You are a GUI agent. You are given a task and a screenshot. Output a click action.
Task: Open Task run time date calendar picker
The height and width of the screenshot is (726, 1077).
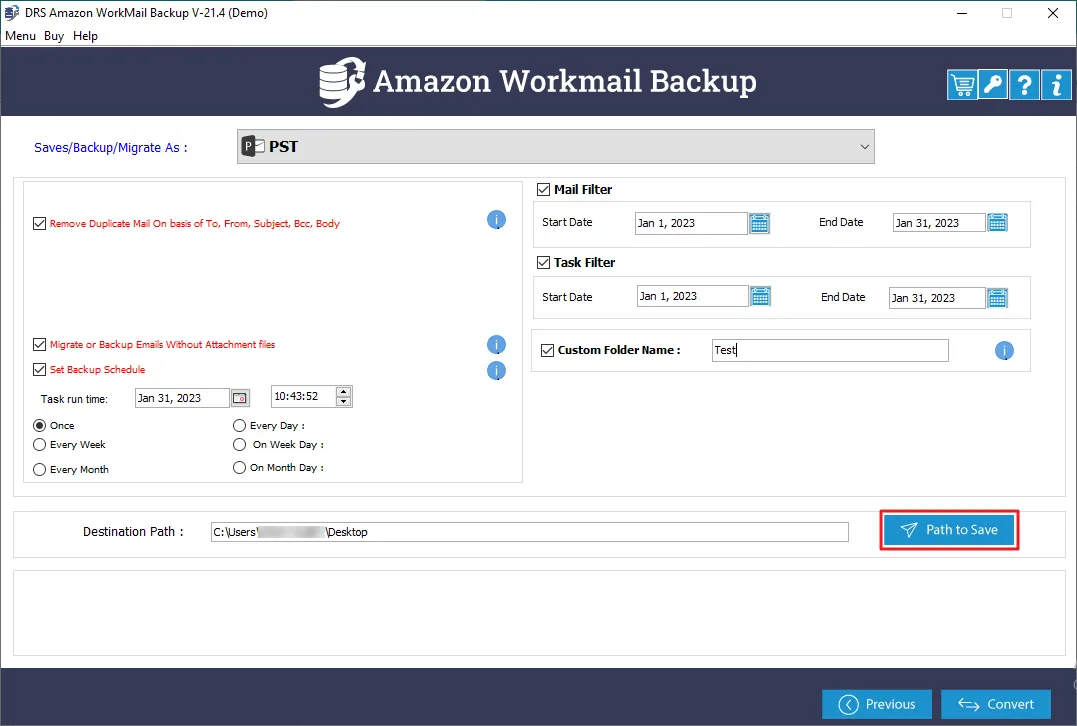[240, 398]
